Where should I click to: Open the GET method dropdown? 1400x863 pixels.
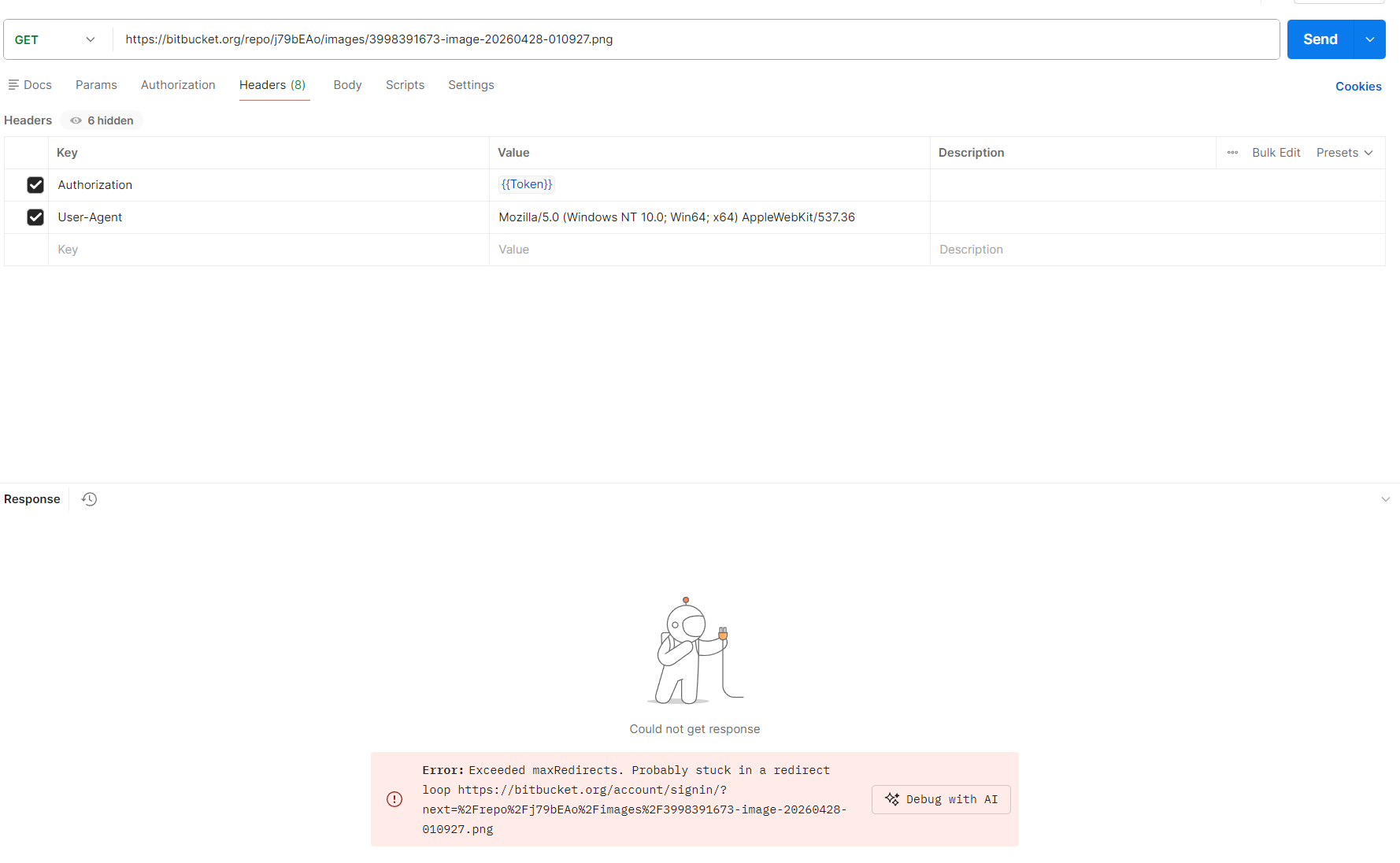(x=55, y=39)
